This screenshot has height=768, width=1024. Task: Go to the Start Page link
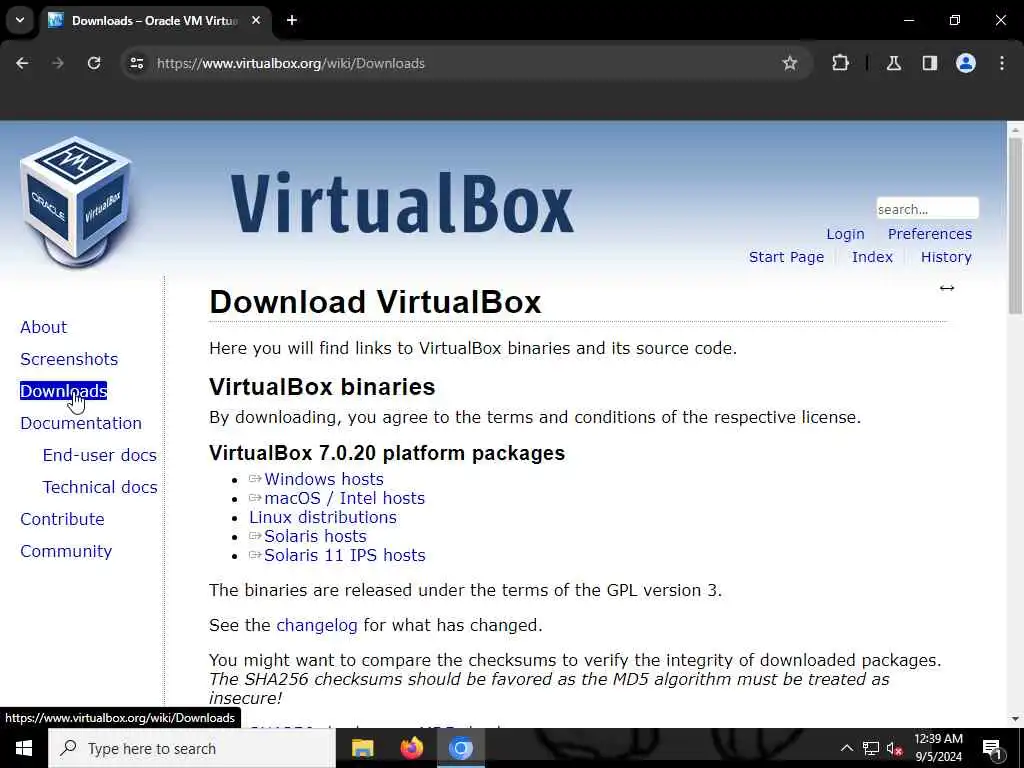(x=786, y=257)
